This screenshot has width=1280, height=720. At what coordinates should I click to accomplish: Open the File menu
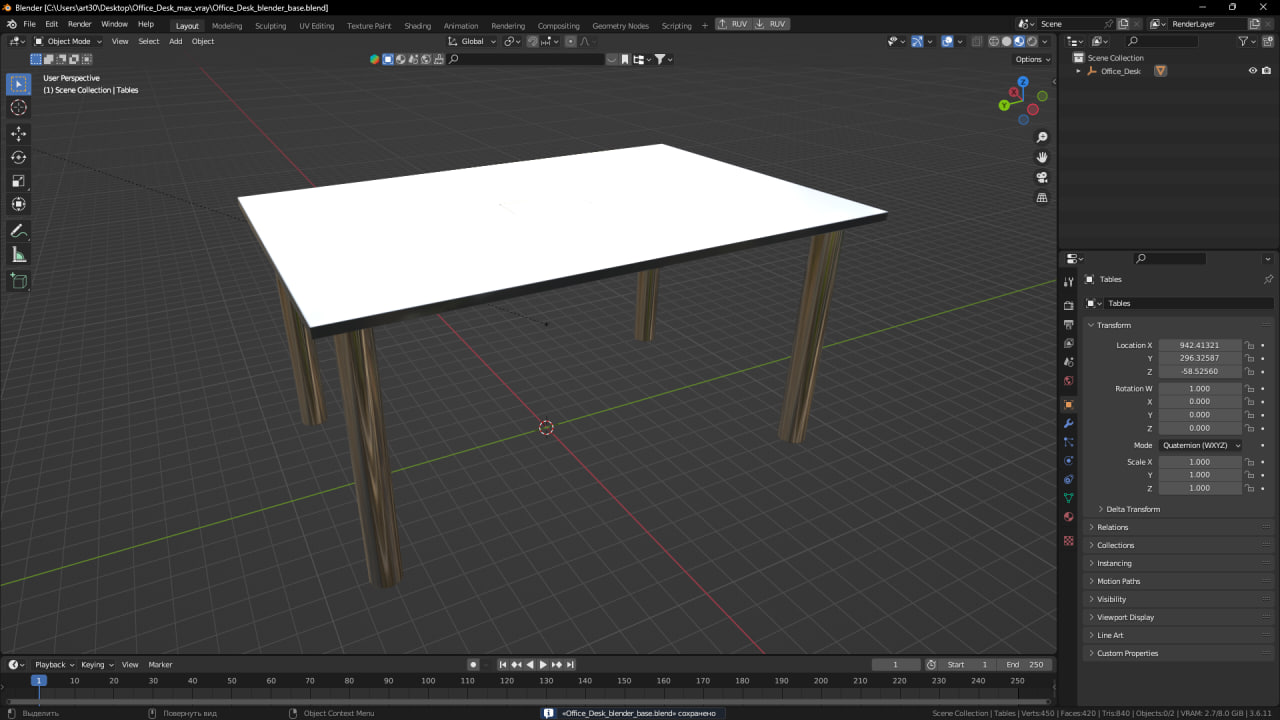coord(29,24)
